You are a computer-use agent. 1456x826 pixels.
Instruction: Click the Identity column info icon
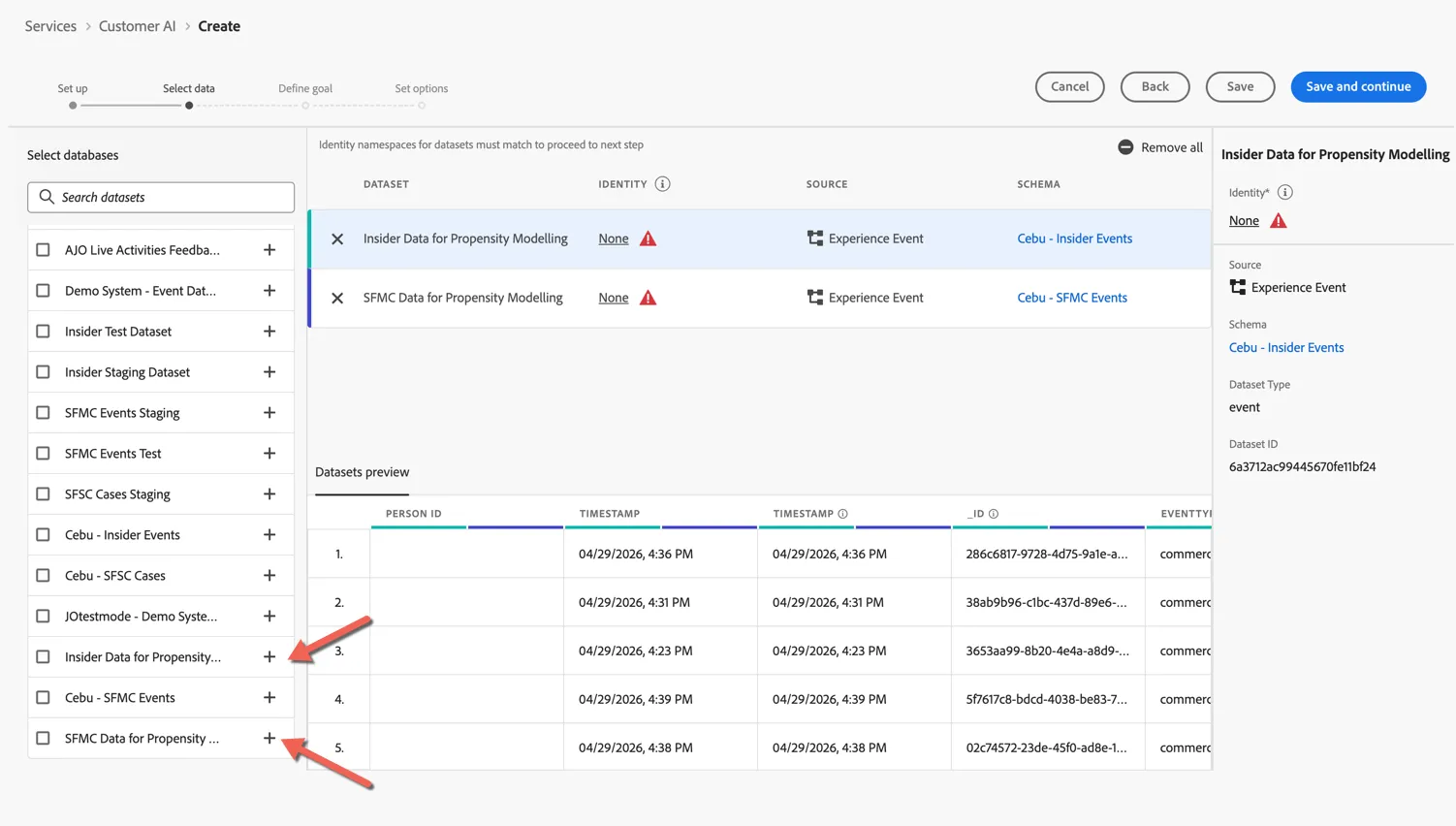coord(662,184)
